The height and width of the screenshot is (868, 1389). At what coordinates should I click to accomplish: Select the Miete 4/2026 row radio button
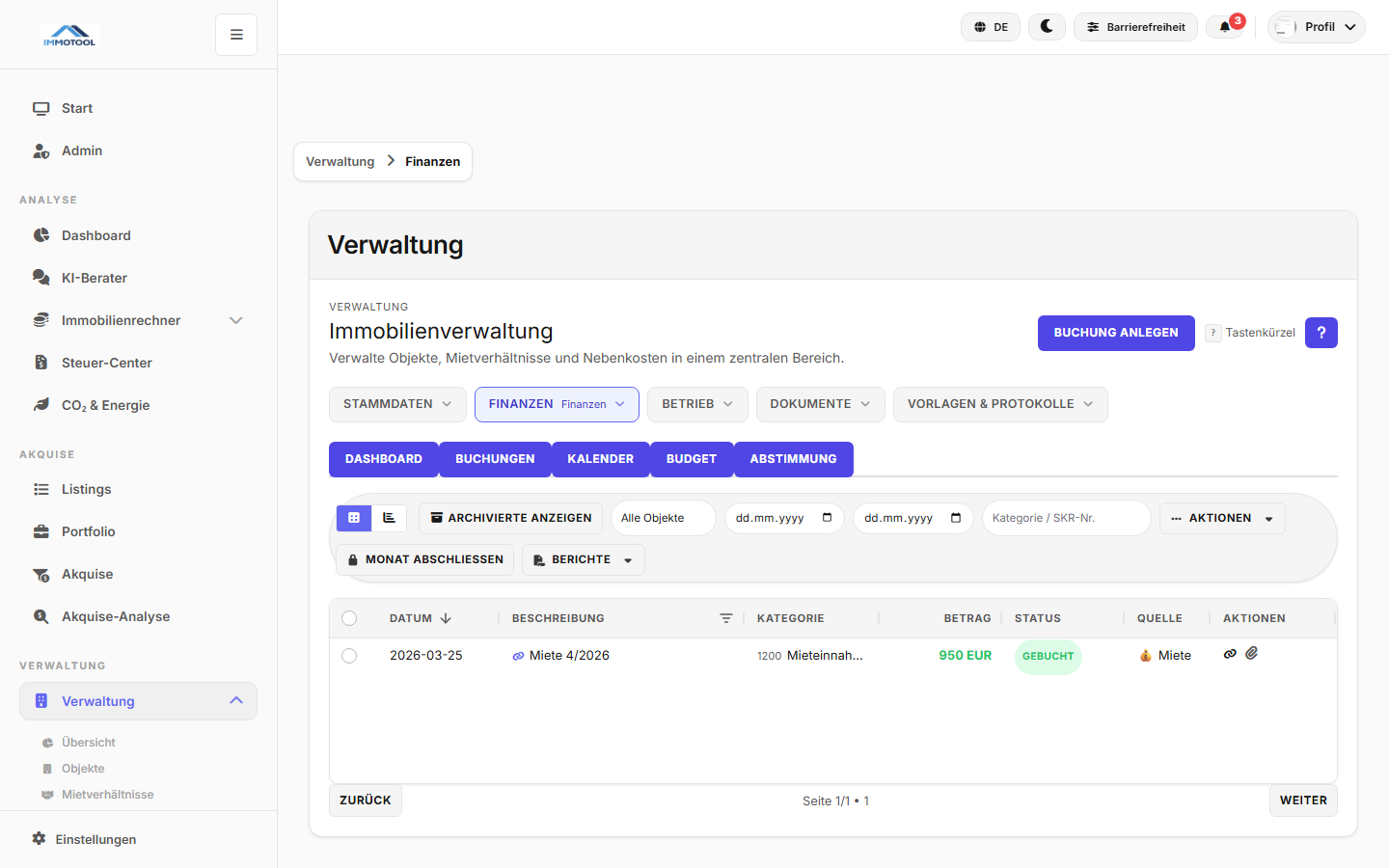pos(349,656)
